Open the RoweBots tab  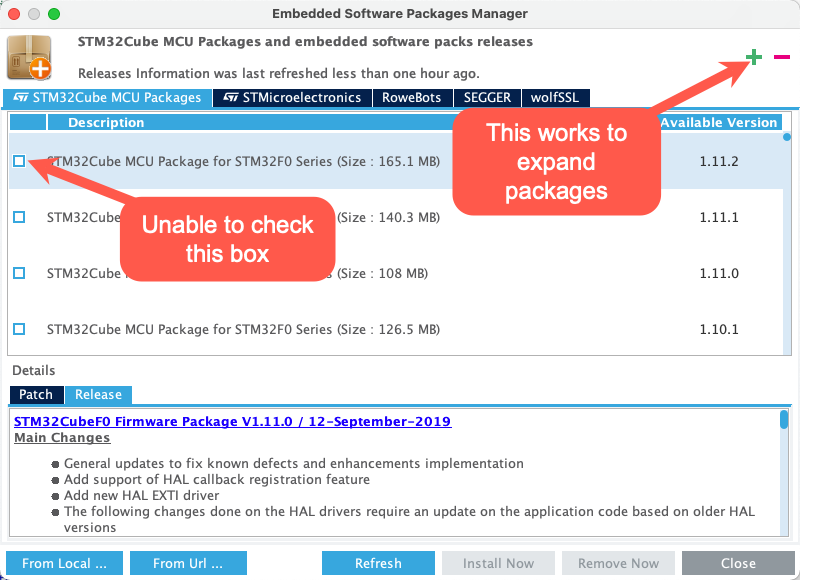point(412,97)
